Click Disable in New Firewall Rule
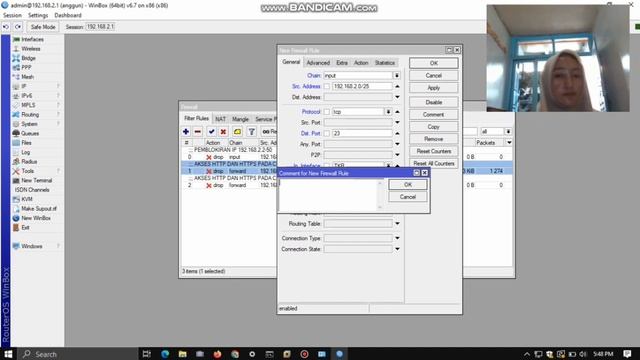 [x=433, y=102]
